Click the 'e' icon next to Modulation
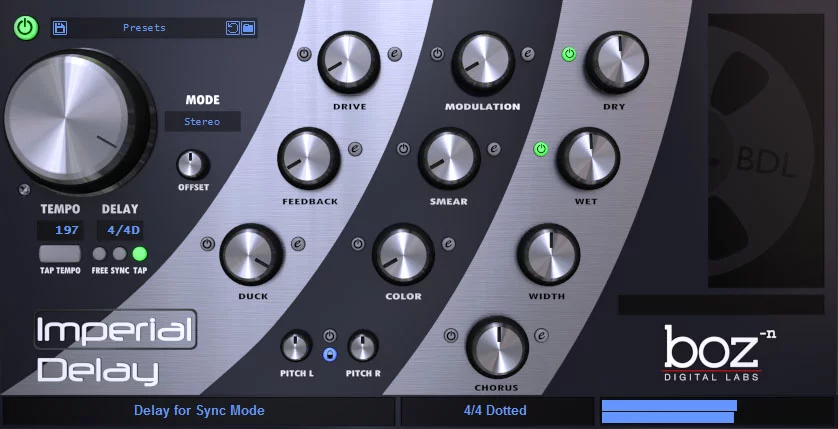 (x=528, y=54)
